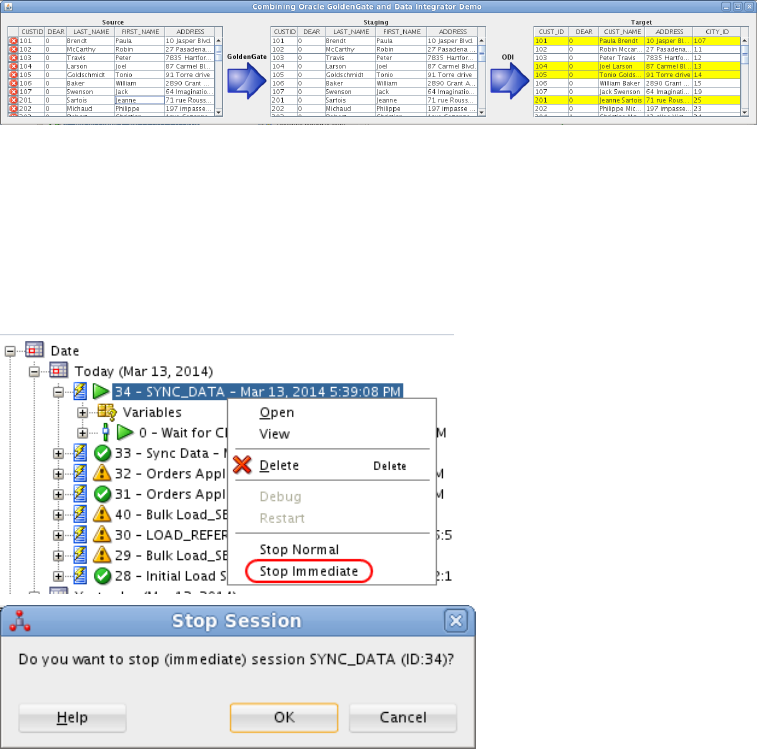Select 'Goldschmidt' cell in Source table
The image size is (757, 749).
tap(90, 75)
